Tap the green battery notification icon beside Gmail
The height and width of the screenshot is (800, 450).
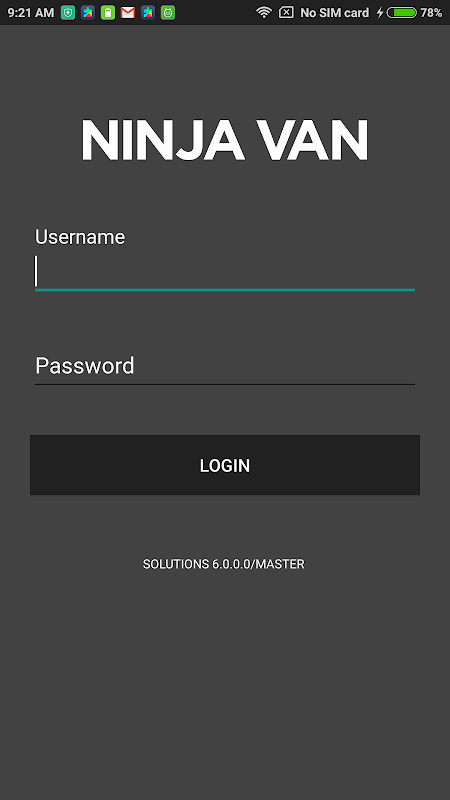point(108,13)
